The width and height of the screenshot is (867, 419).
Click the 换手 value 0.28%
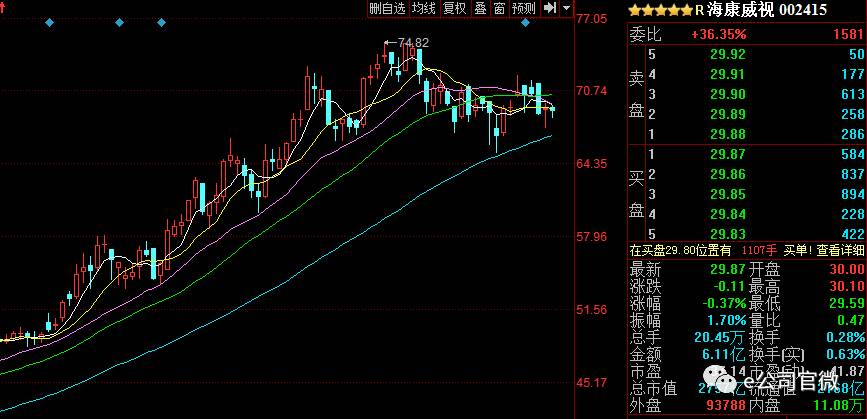843,337
